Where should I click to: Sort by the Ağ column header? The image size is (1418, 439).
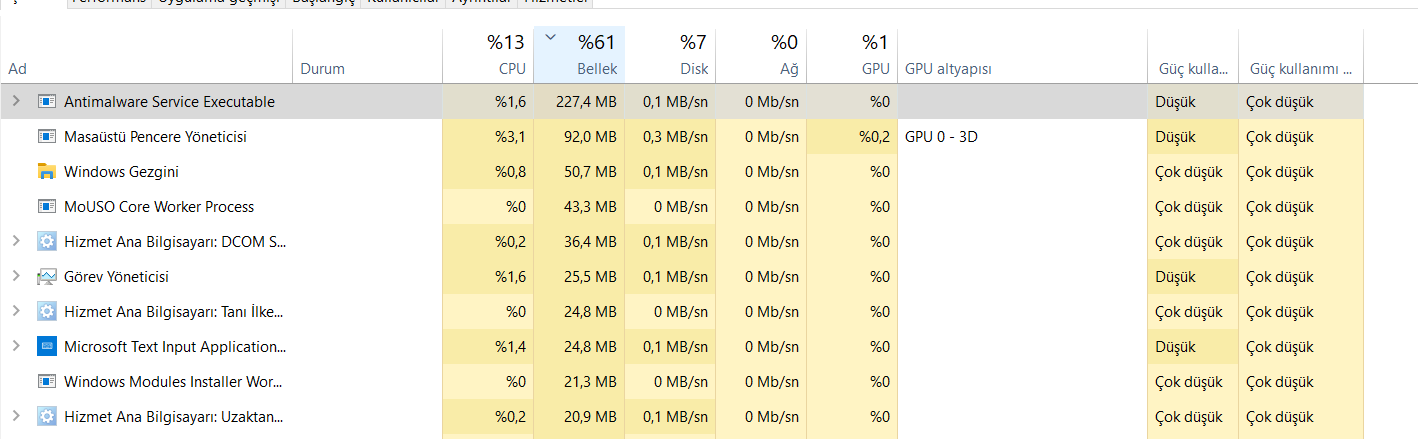click(761, 55)
